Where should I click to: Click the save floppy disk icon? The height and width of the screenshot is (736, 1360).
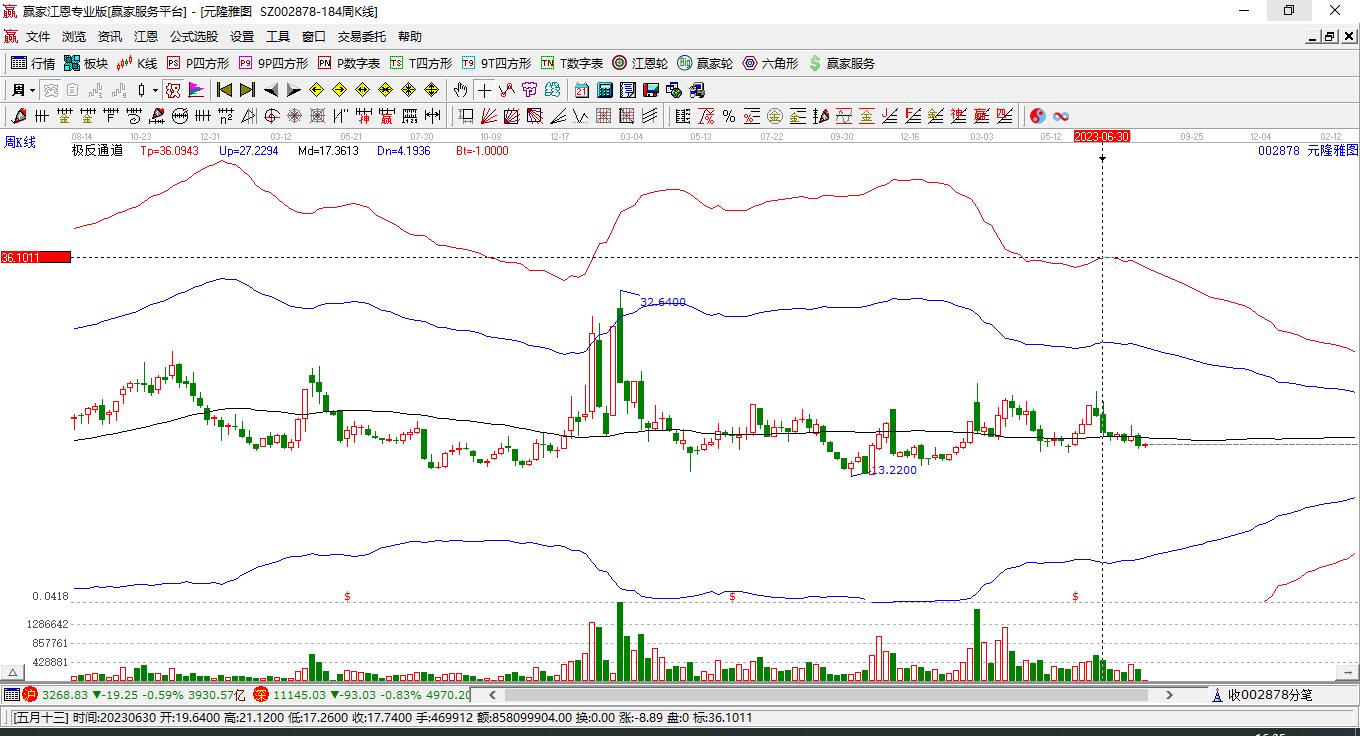(651, 90)
